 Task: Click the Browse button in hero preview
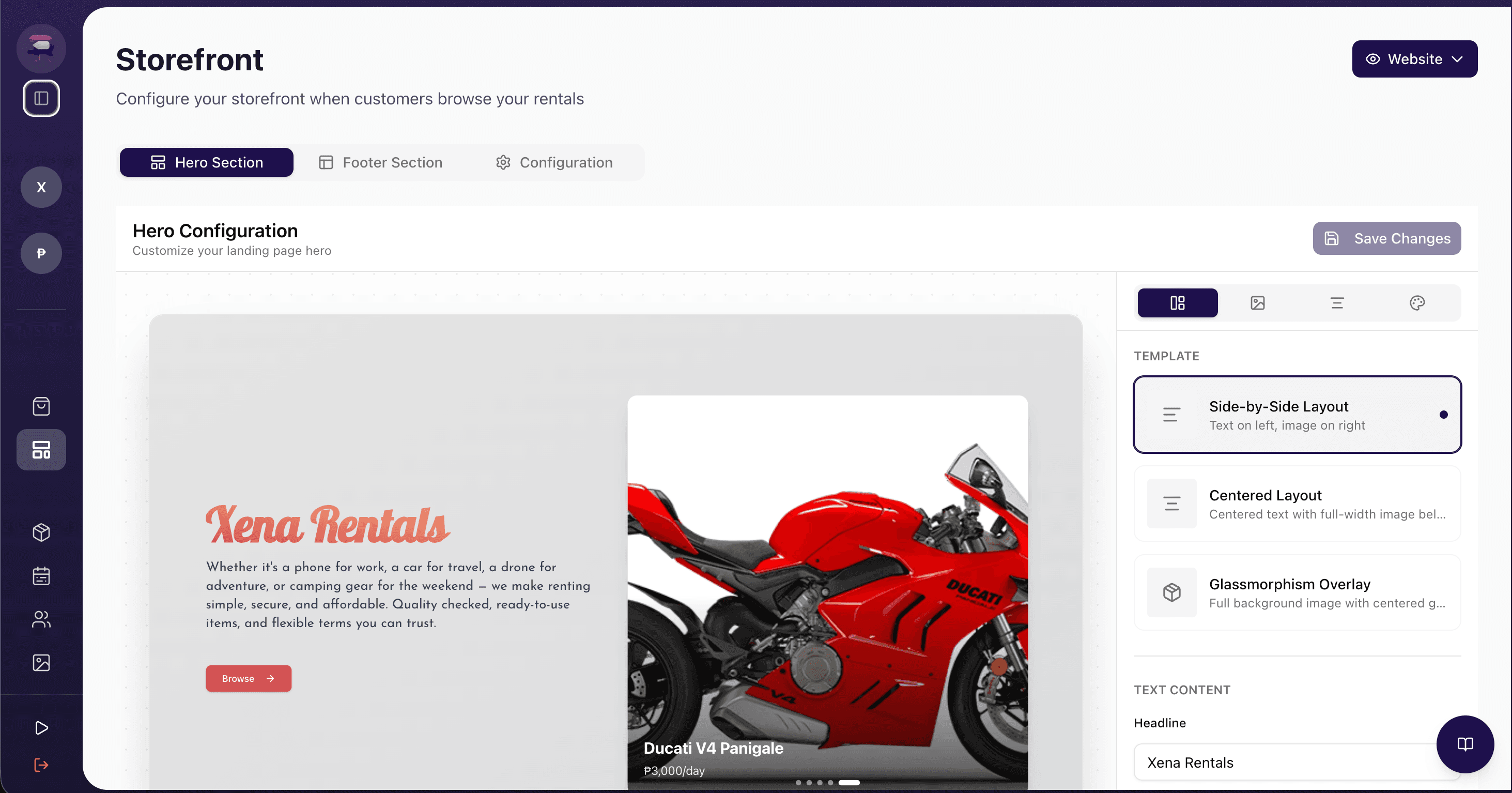248,678
